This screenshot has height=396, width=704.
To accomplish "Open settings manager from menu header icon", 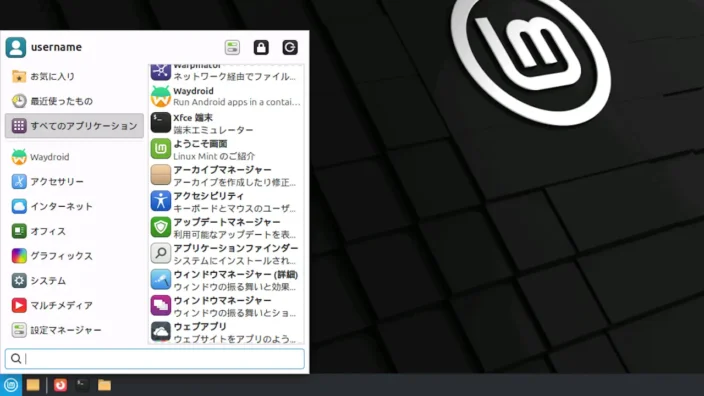I will [x=232, y=47].
